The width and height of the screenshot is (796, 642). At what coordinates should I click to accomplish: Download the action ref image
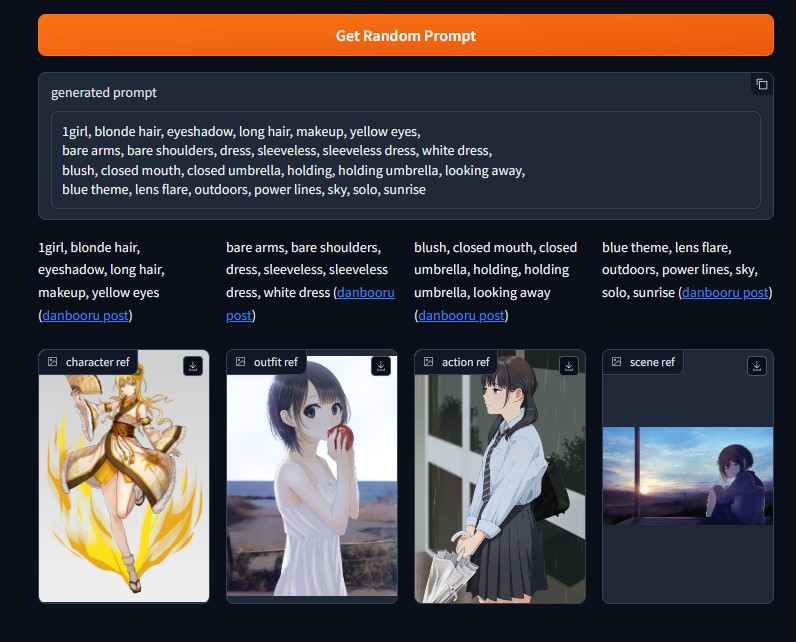pyautogui.click(x=569, y=366)
